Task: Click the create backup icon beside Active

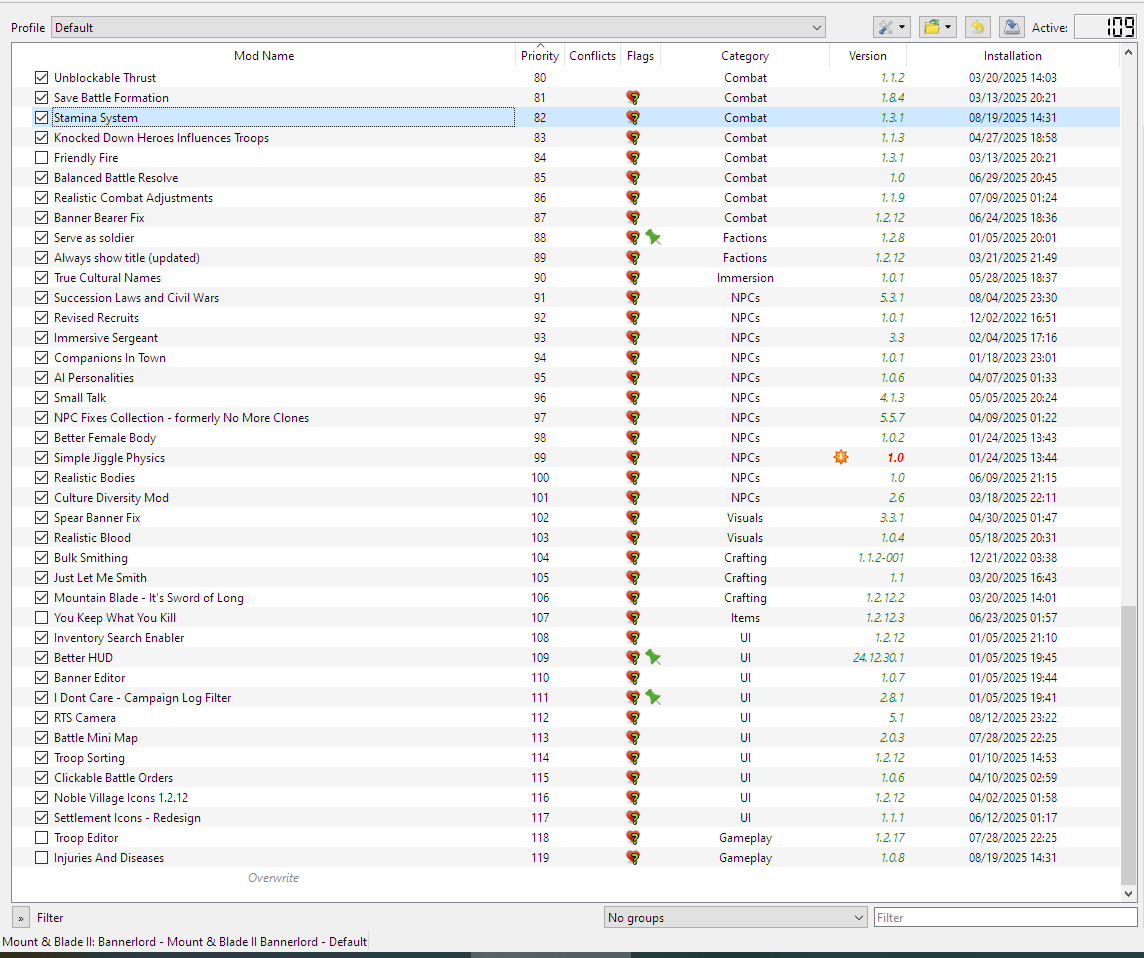Action: (x=1012, y=28)
